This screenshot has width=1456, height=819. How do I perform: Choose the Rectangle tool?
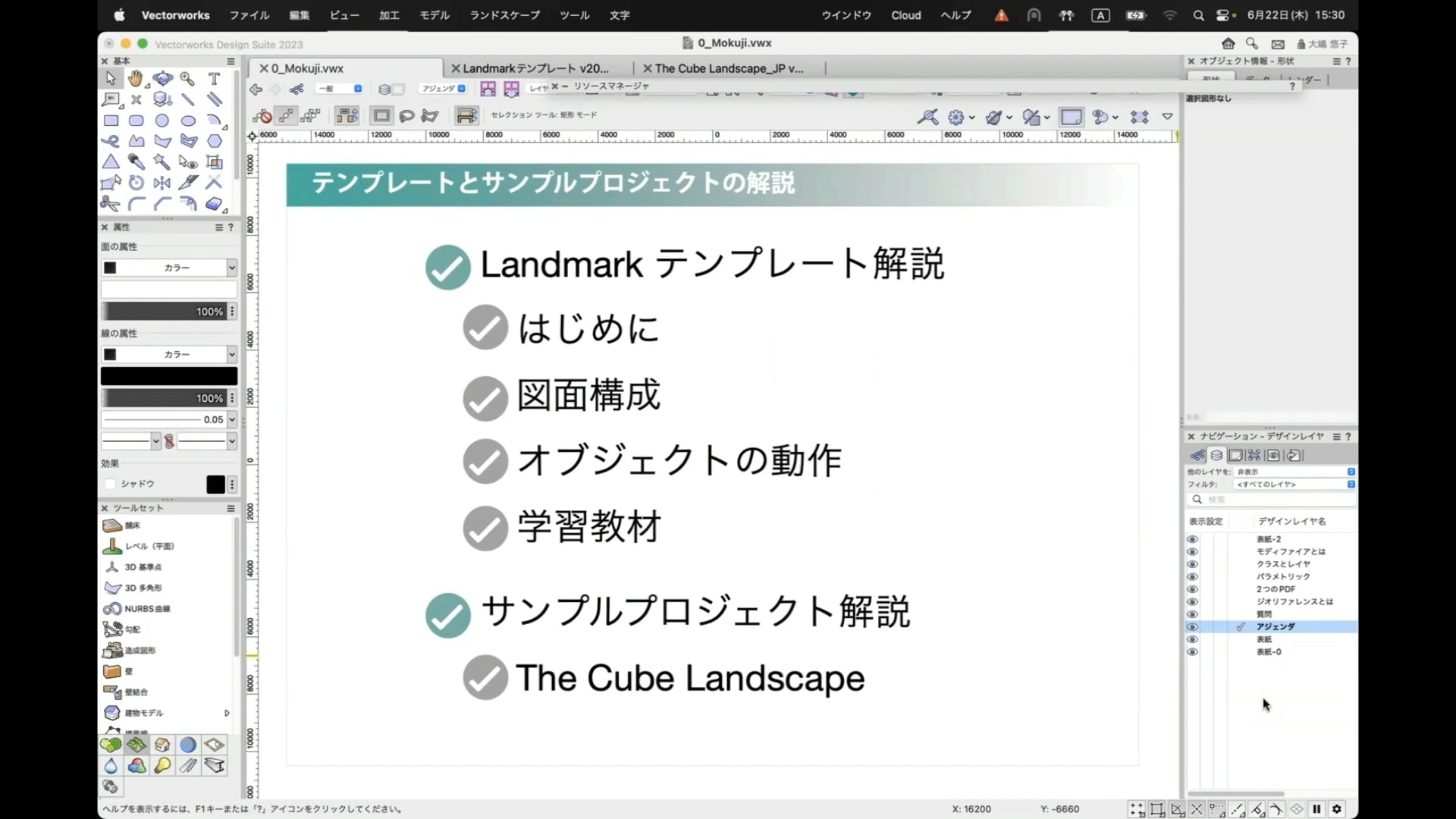[x=111, y=121]
